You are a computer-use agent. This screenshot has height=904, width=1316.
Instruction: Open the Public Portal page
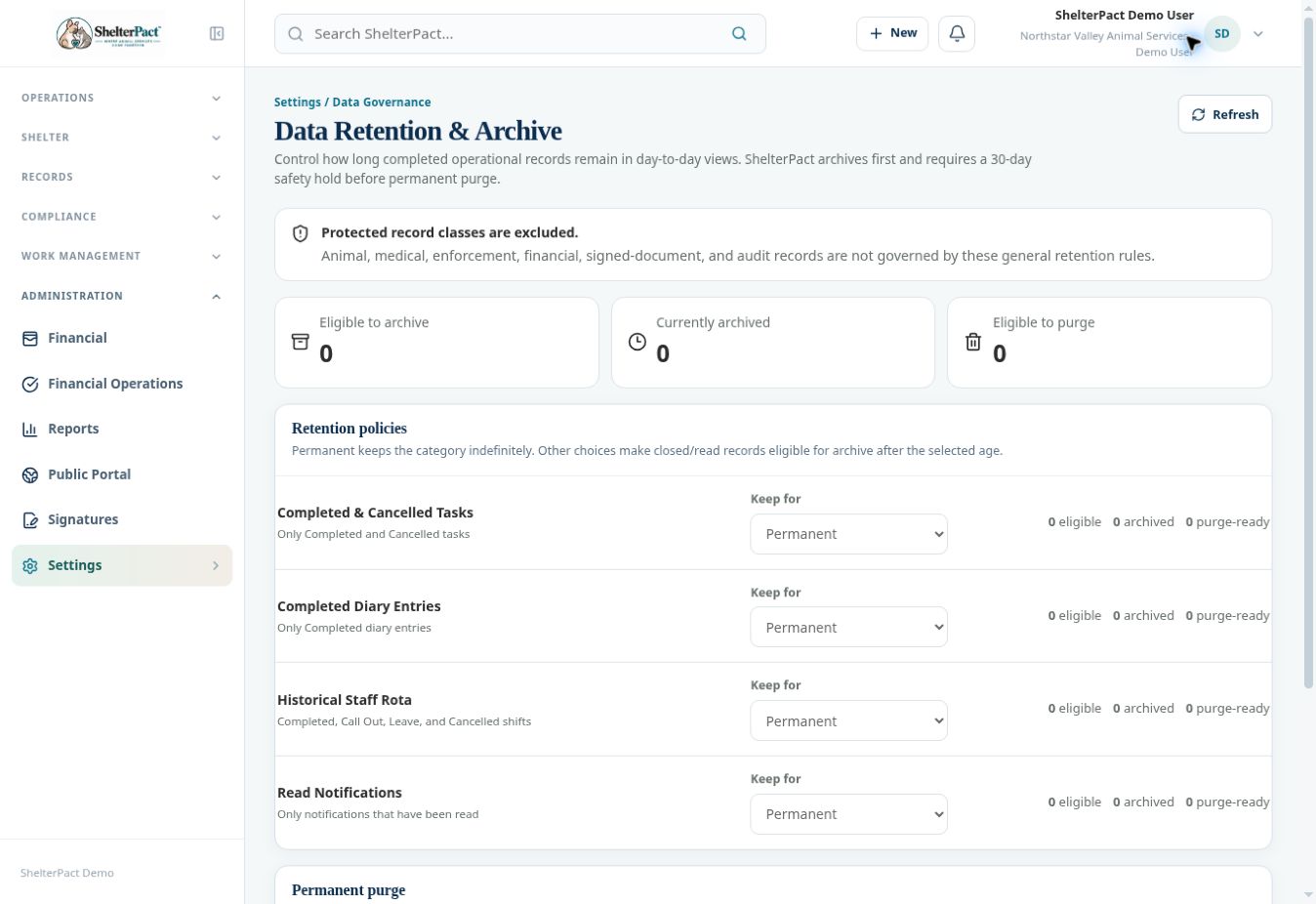pyautogui.click(x=122, y=474)
